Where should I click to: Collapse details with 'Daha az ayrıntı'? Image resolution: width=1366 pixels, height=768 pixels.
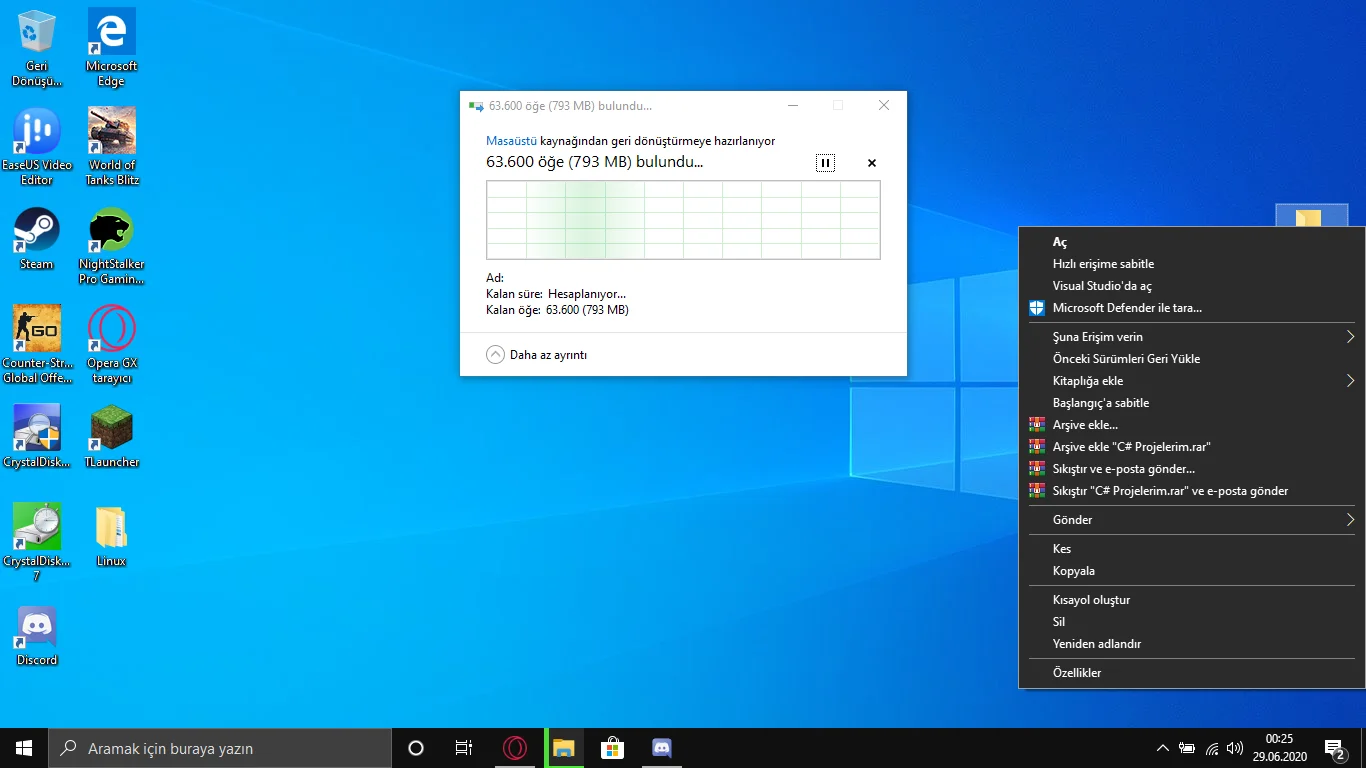click(536, 355)
